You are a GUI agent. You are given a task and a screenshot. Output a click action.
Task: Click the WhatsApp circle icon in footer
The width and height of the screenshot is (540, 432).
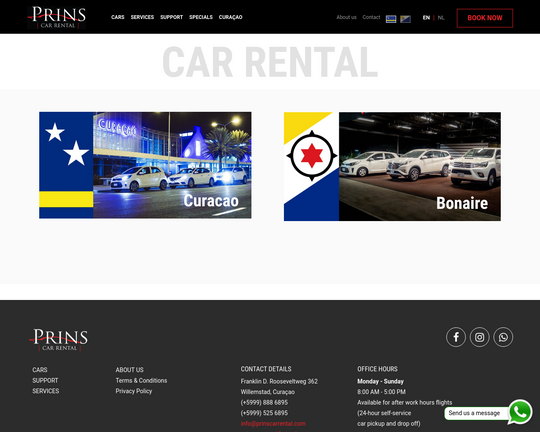point(503,337)
